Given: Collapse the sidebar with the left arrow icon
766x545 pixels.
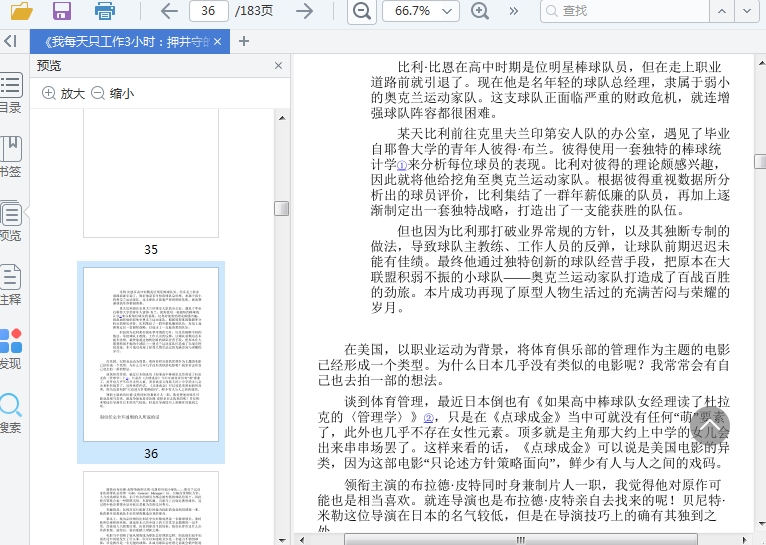Looking at the screenshot, I should (x=10, y=42).
